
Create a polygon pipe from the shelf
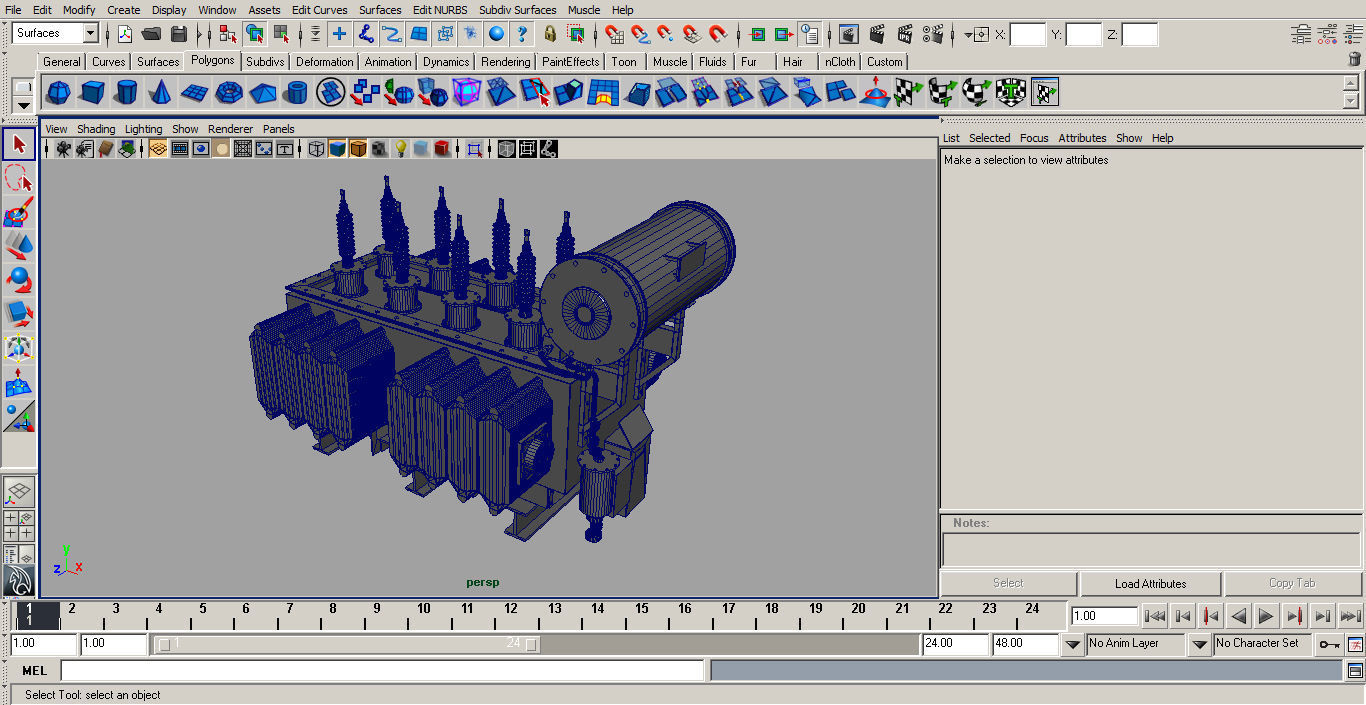coord(296,93)
